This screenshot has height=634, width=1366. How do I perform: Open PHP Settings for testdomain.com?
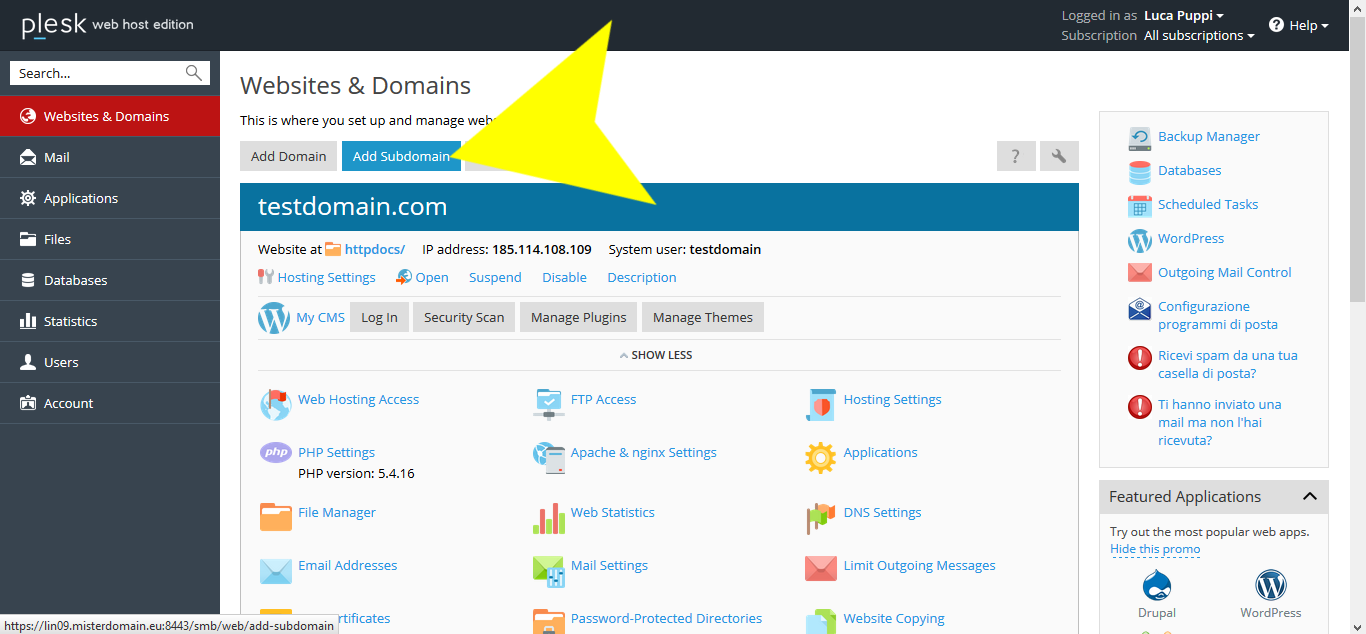click(x=336, y=452)
